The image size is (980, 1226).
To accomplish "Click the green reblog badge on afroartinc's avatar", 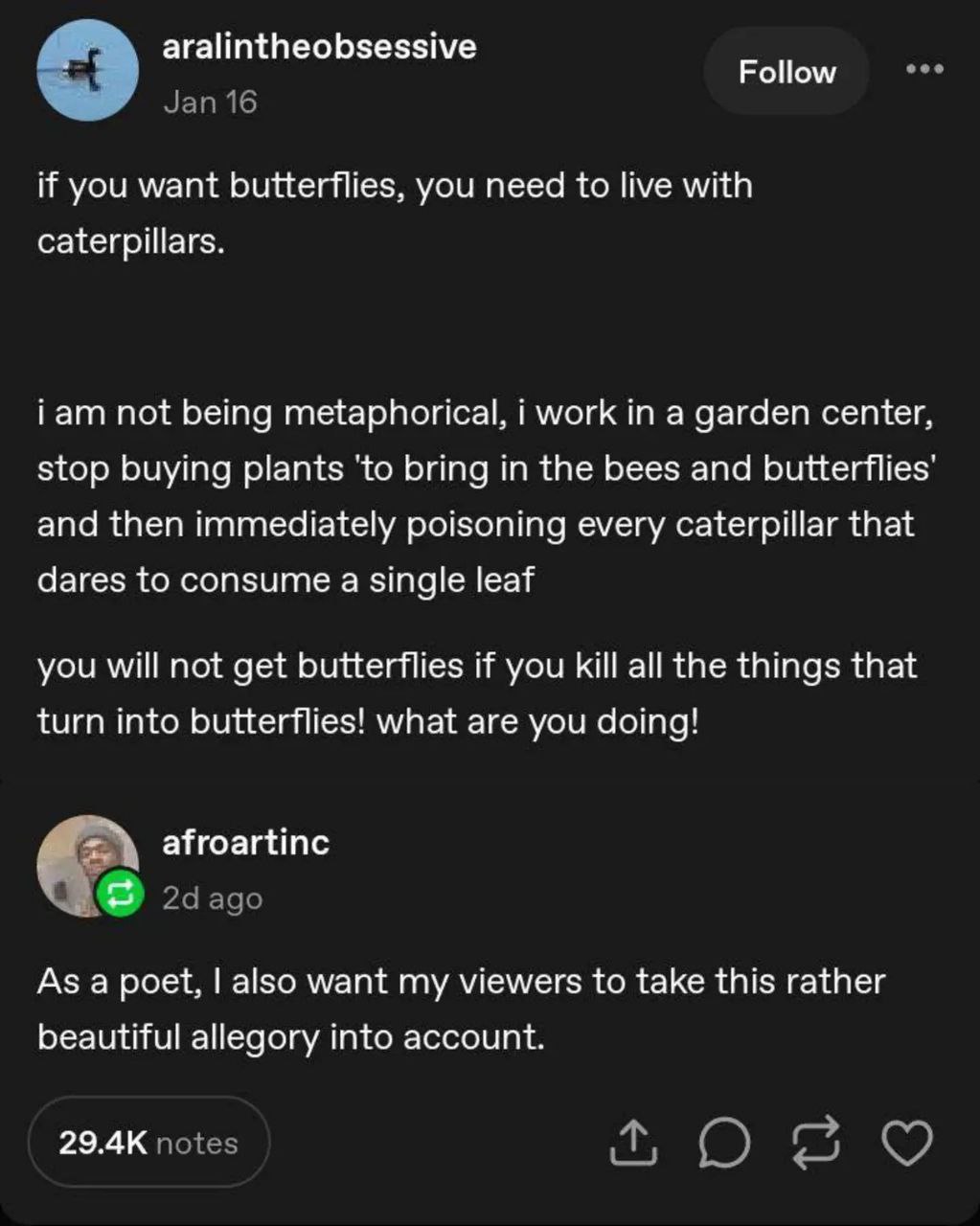I will tap(120, 894).
